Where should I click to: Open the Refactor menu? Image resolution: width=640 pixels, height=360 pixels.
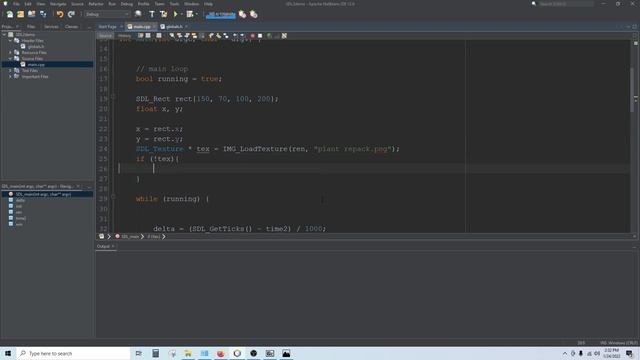point(96,4)
